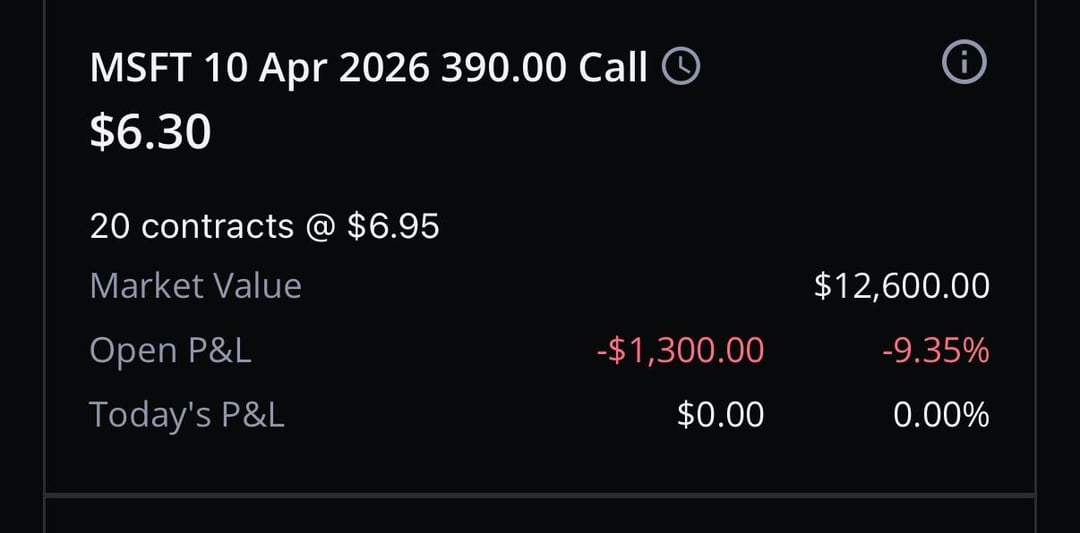Screen dimensions: 1080x533
Task: Tap the Today's P&L label
Action: point(187,414)
